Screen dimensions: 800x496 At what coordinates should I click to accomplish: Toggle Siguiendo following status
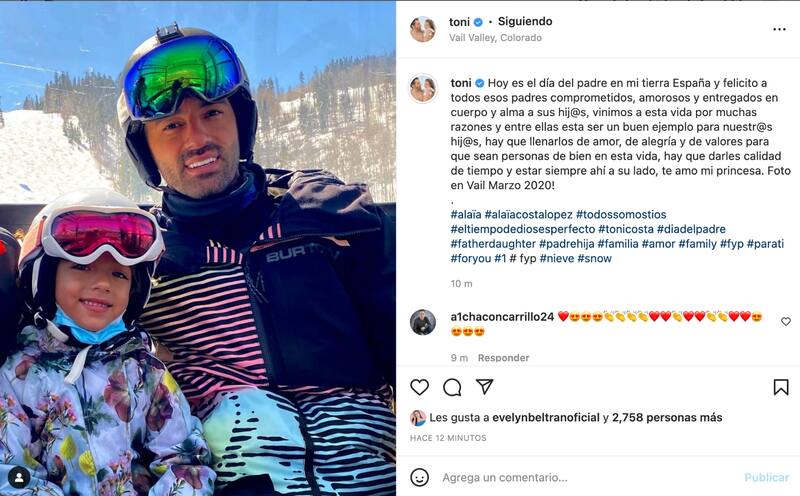click(x=525, y=21)
